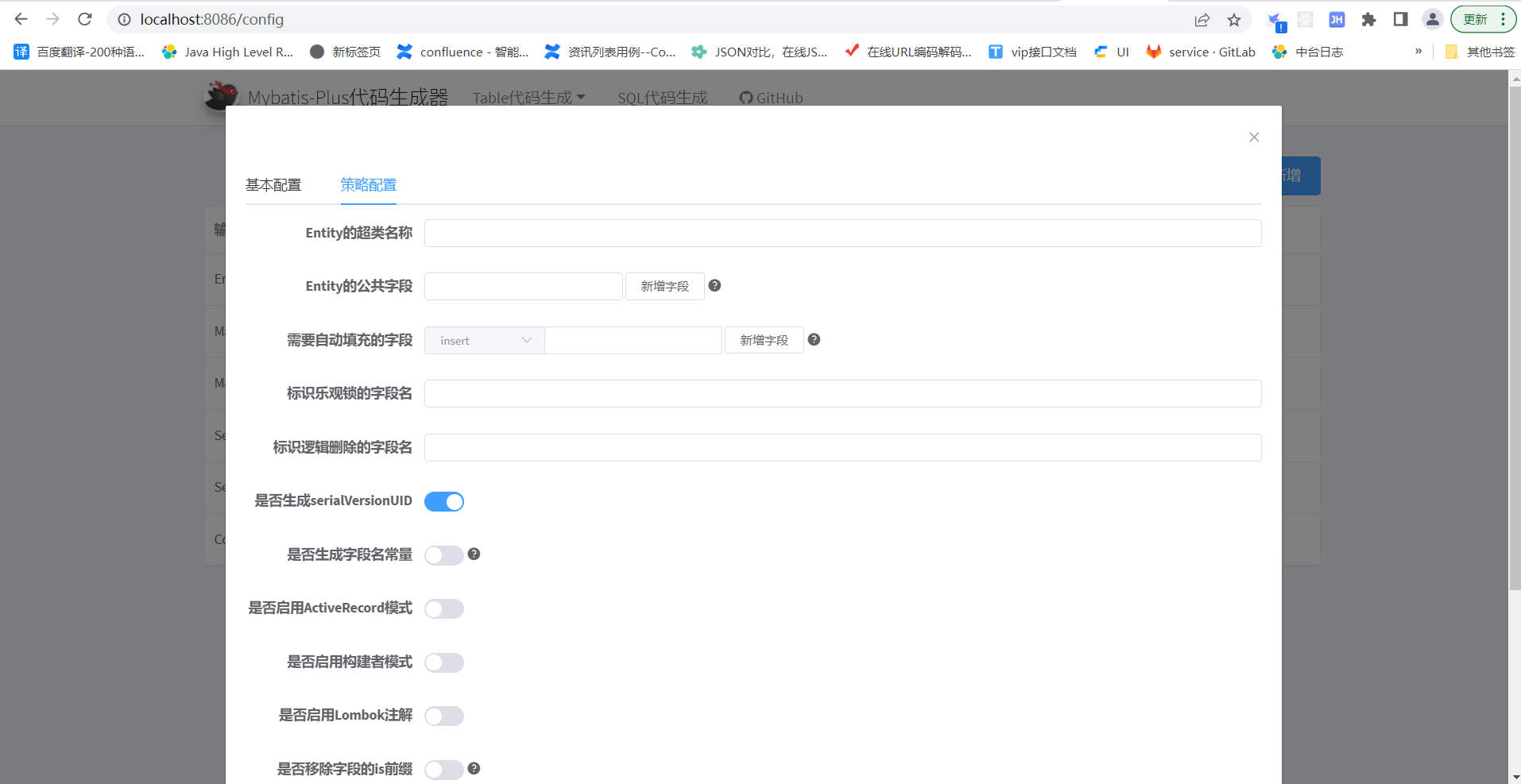Enable 是否生成字段名常量 switch
1521x784 pixels.
[x=444, y=555]
